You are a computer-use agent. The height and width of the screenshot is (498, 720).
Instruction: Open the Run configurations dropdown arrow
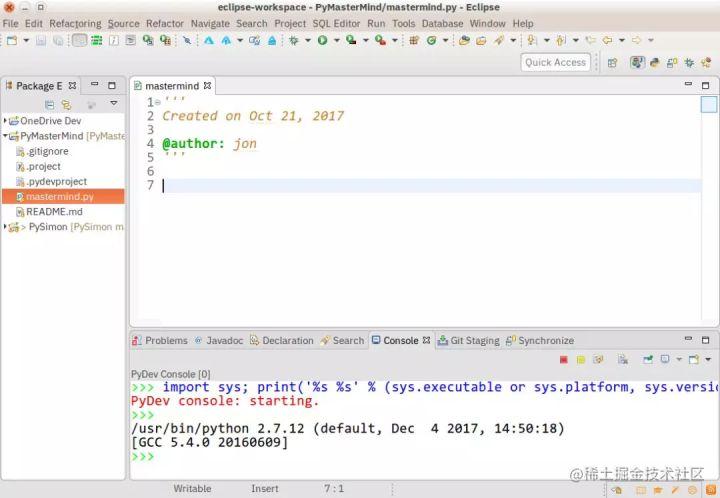tap(337, 40)
